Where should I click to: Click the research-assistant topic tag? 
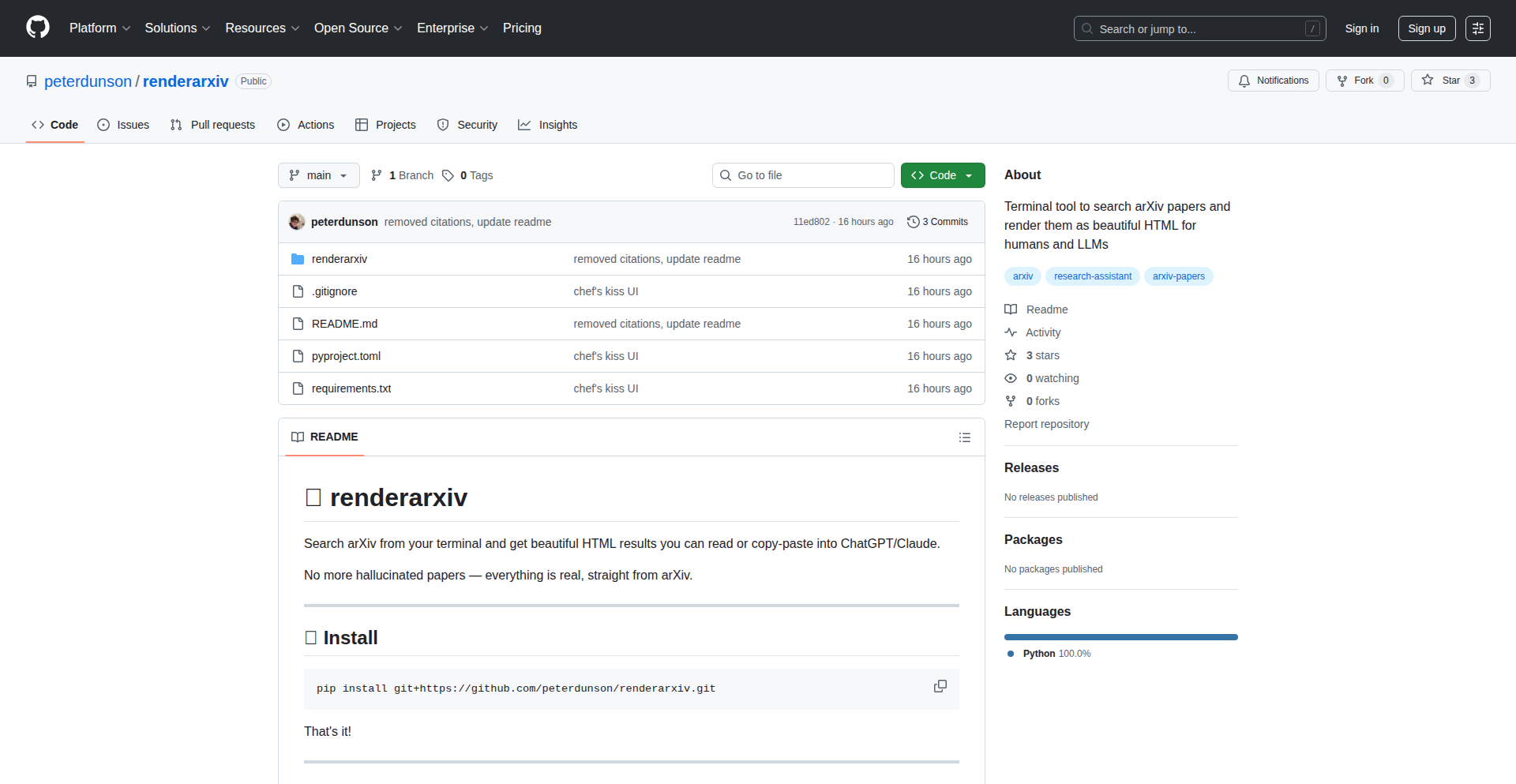1092,276
